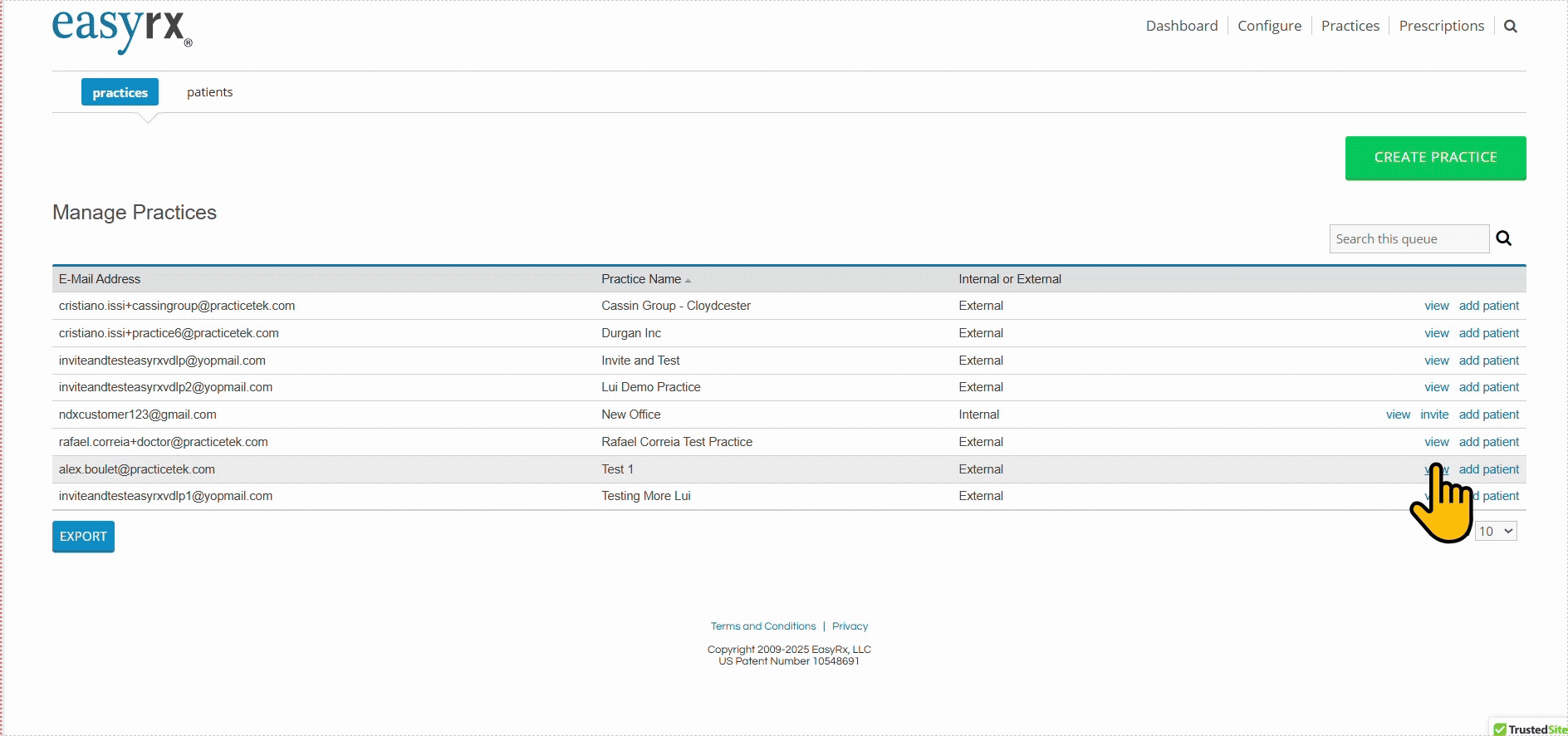Open the Configure menu item
The image size is (1568, 736).
pos(1269,26)
